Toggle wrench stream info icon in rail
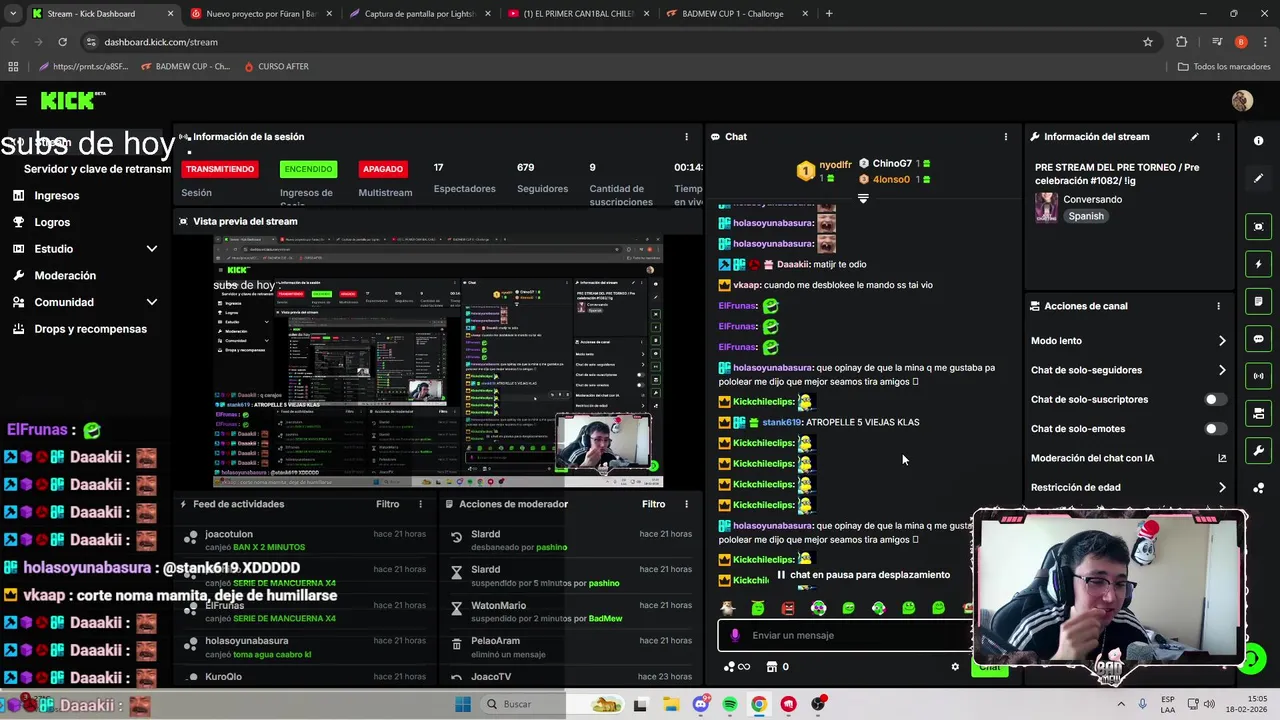This screenshot has height=720, width=1280. click(x=1258, y=451)
